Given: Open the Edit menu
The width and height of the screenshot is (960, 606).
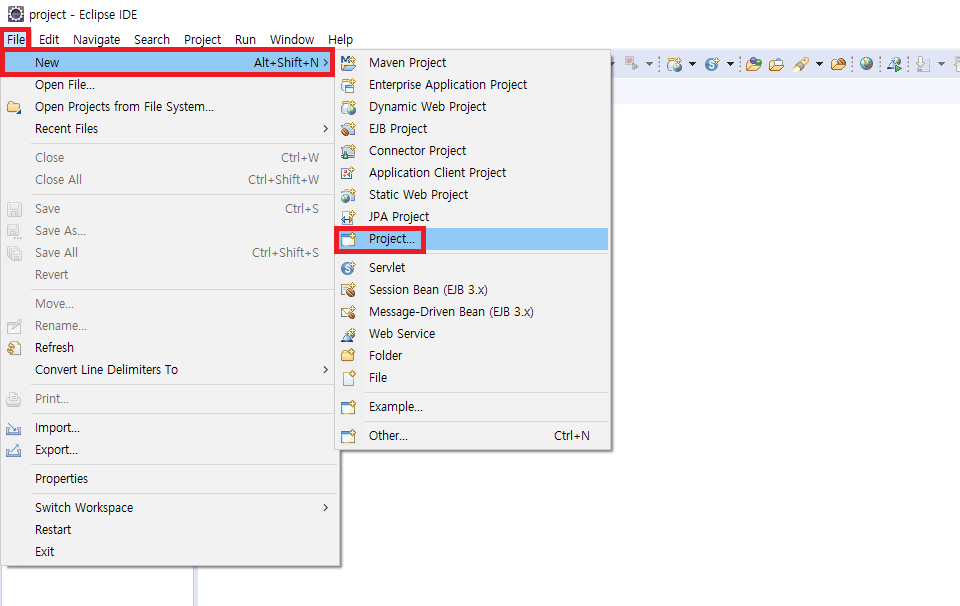Looking at the screenshot, I should click(x=49, y=39).
